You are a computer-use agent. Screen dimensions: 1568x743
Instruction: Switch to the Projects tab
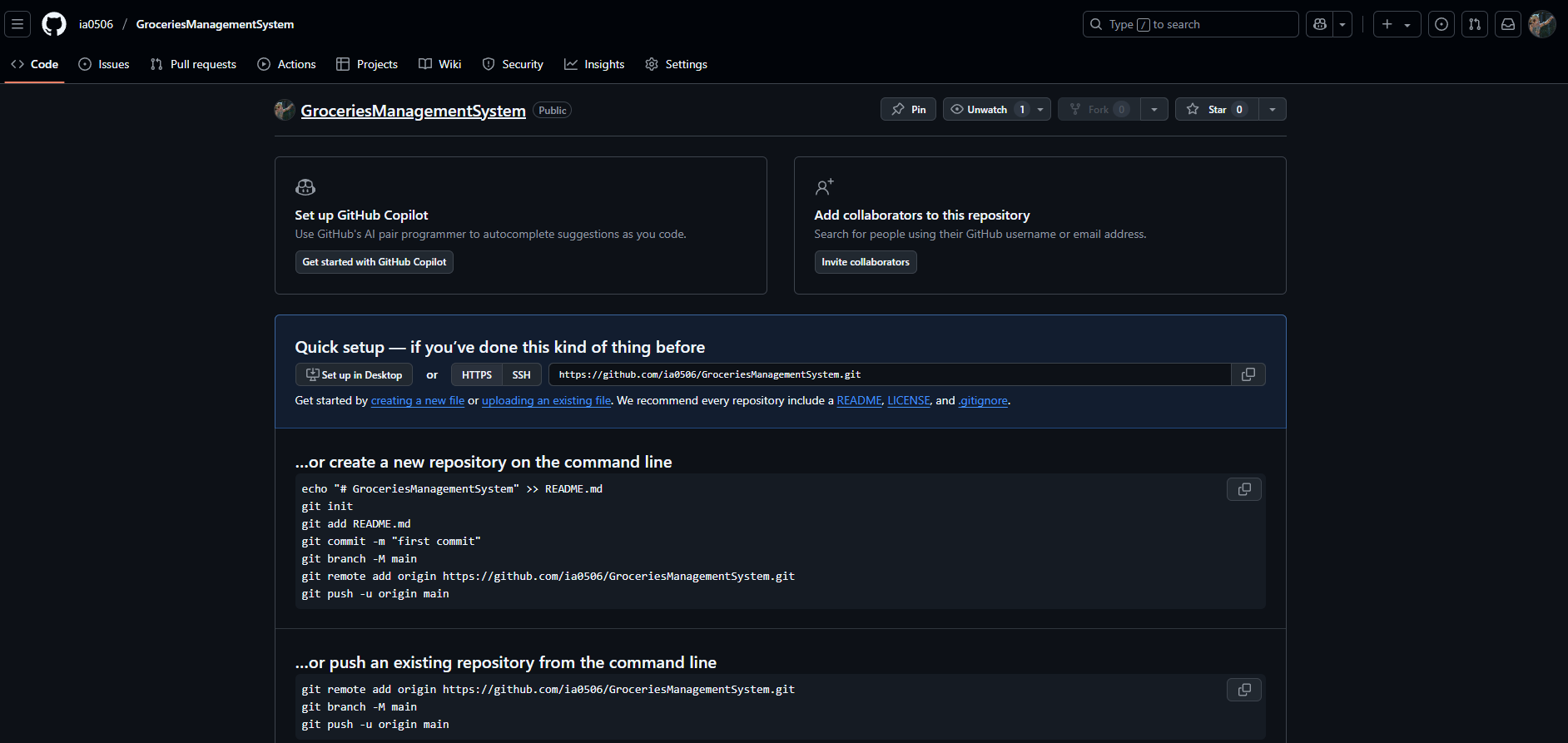click(367, 64)
